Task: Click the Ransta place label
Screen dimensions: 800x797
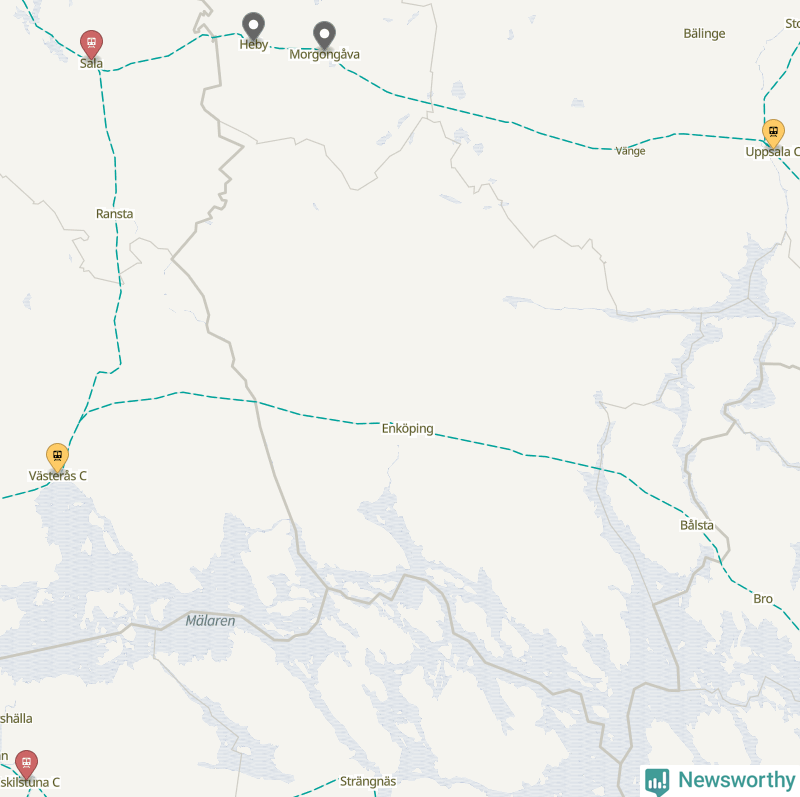Action: coord(114,214)
